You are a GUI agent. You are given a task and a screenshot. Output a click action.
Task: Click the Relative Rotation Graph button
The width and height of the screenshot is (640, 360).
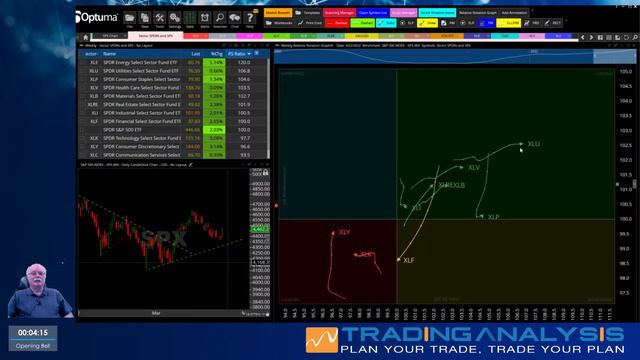[478, 13]
